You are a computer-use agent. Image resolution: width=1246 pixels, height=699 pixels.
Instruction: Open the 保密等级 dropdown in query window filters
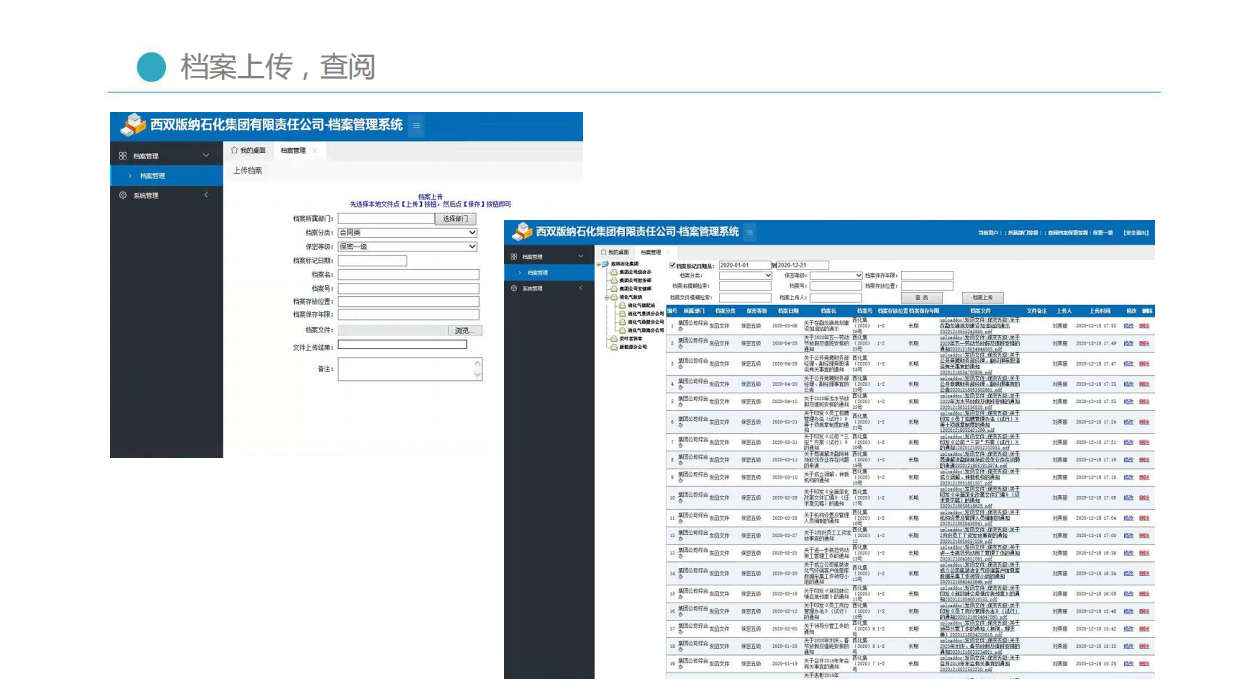click(836, 275)
